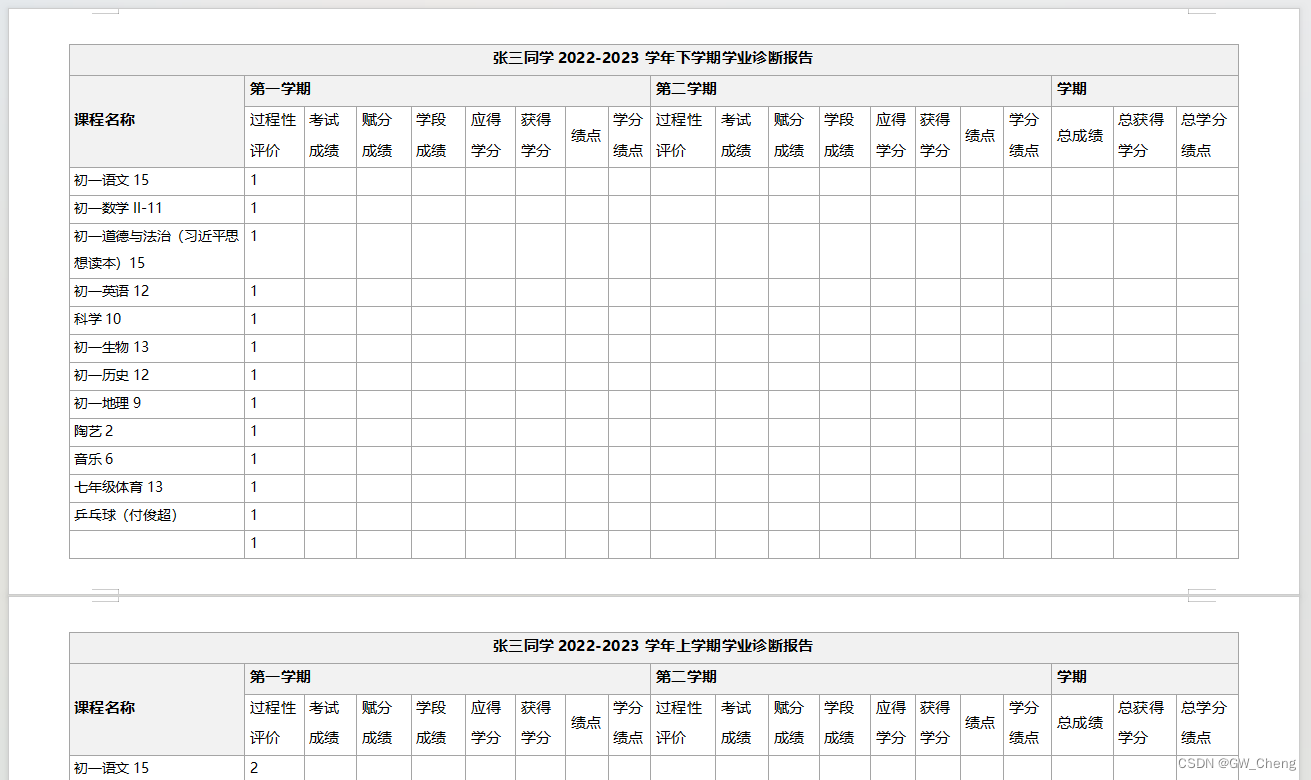This screenshot has height=780, width=1311.
Task: Select the 初一英语 12 course name
Action: click(111, 291)
